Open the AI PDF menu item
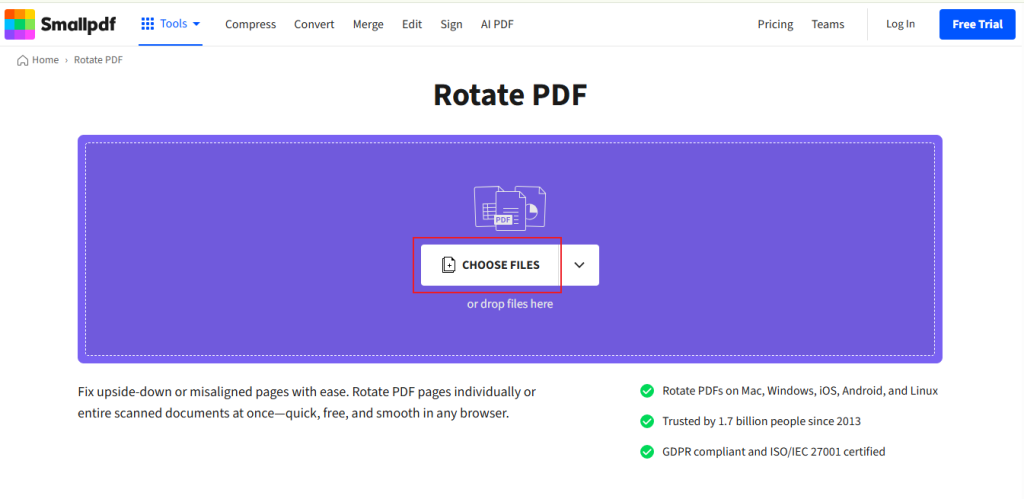This screenshot has width=1024, height=499. pos(497,24)
